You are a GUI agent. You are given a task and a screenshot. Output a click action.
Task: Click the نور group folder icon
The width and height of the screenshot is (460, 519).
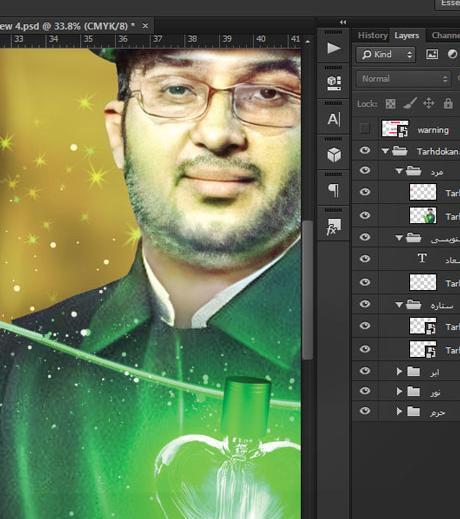pos(414,391)
